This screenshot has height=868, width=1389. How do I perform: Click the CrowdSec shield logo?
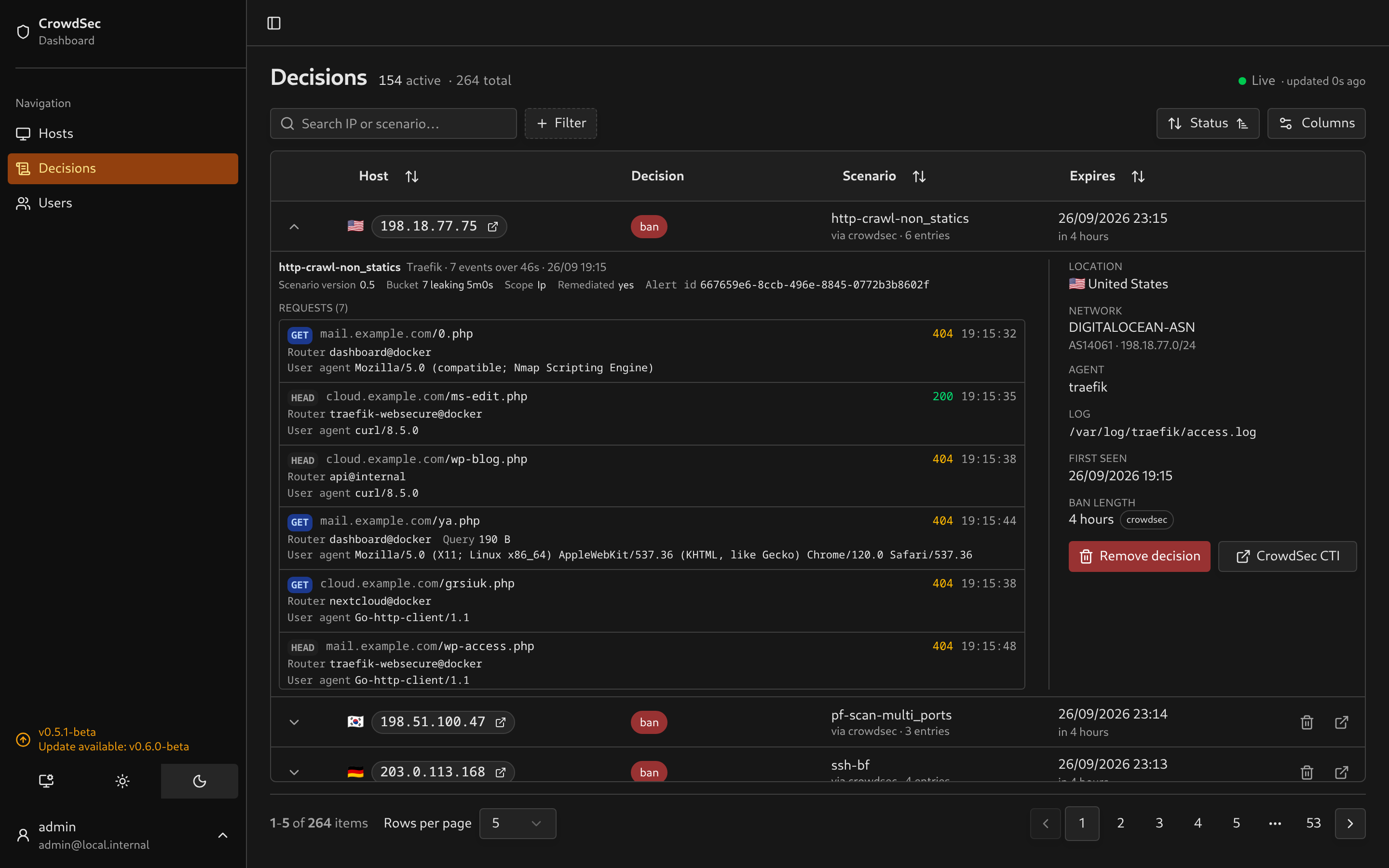pyautogui.click(x=23, y=31)
